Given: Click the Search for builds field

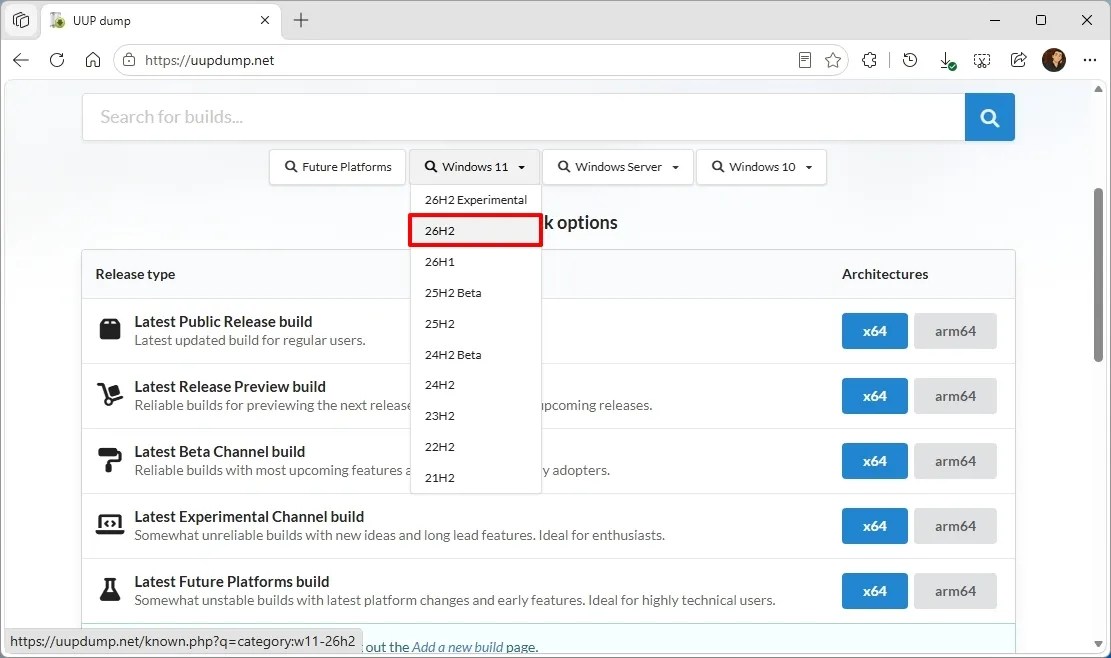Looking at the screenshot, I should point(524,117).
